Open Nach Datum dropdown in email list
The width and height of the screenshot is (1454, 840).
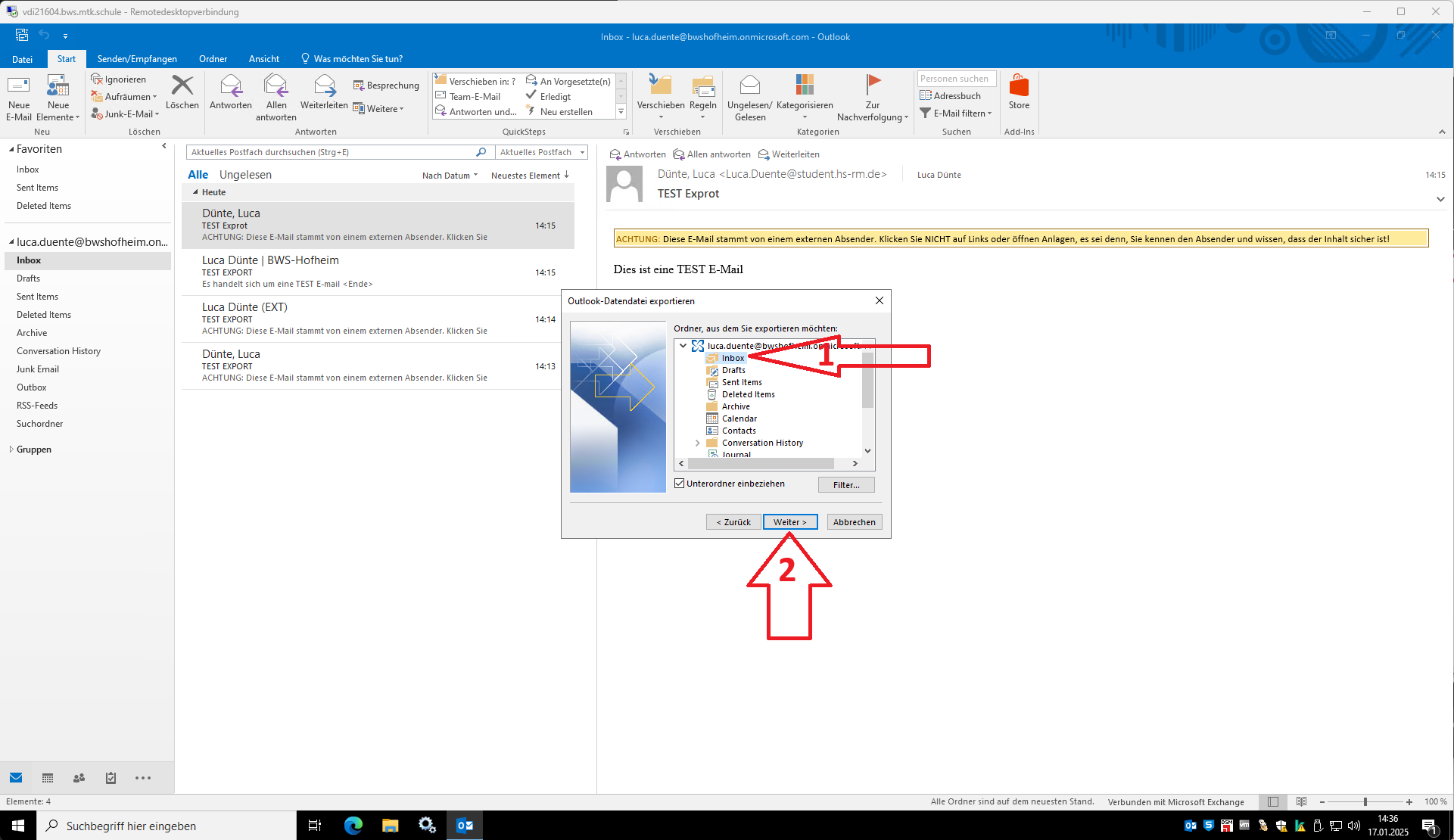(449, 175)
